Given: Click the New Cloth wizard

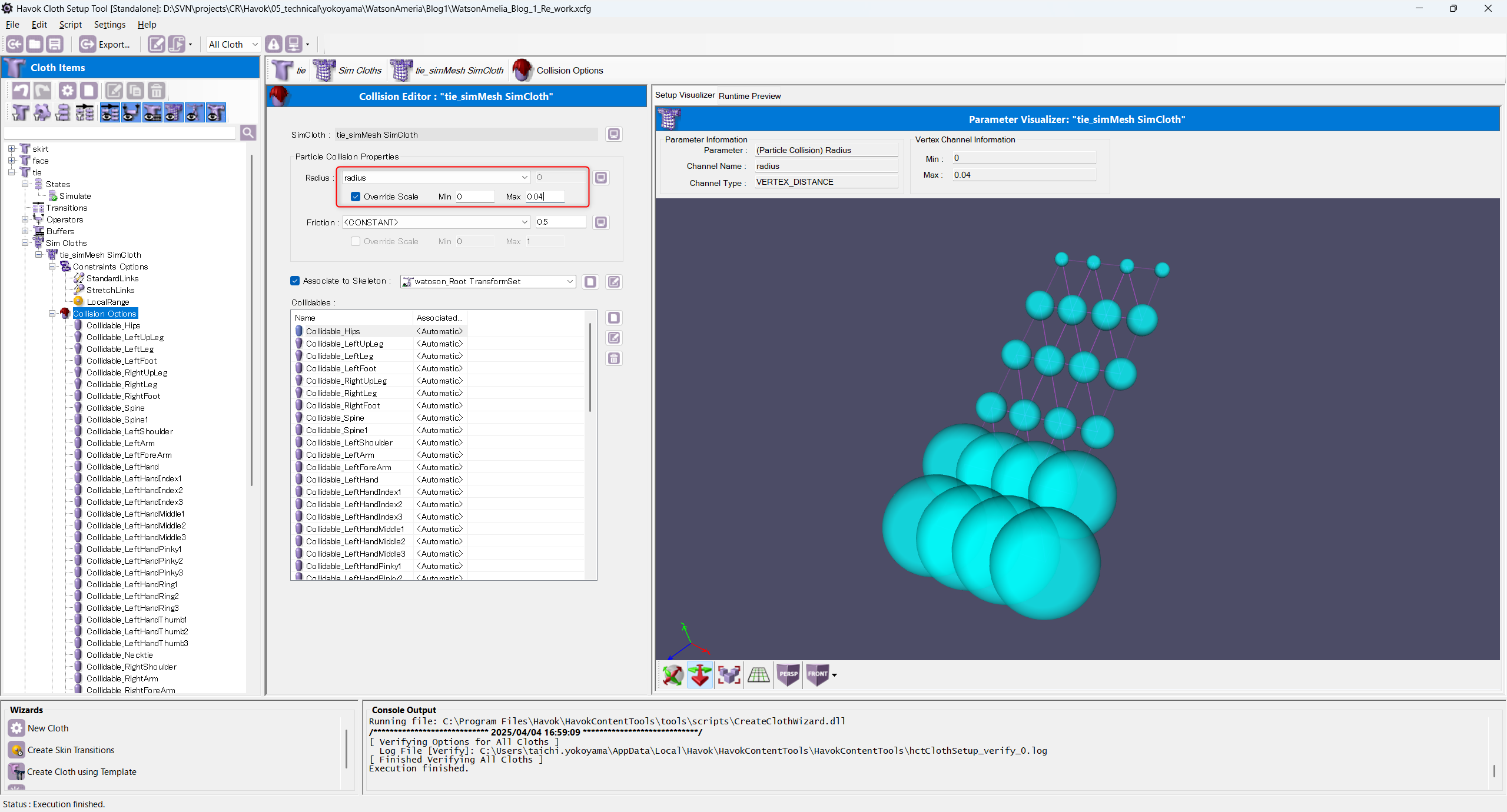Looking at the screenshot, I should (39, 728).
